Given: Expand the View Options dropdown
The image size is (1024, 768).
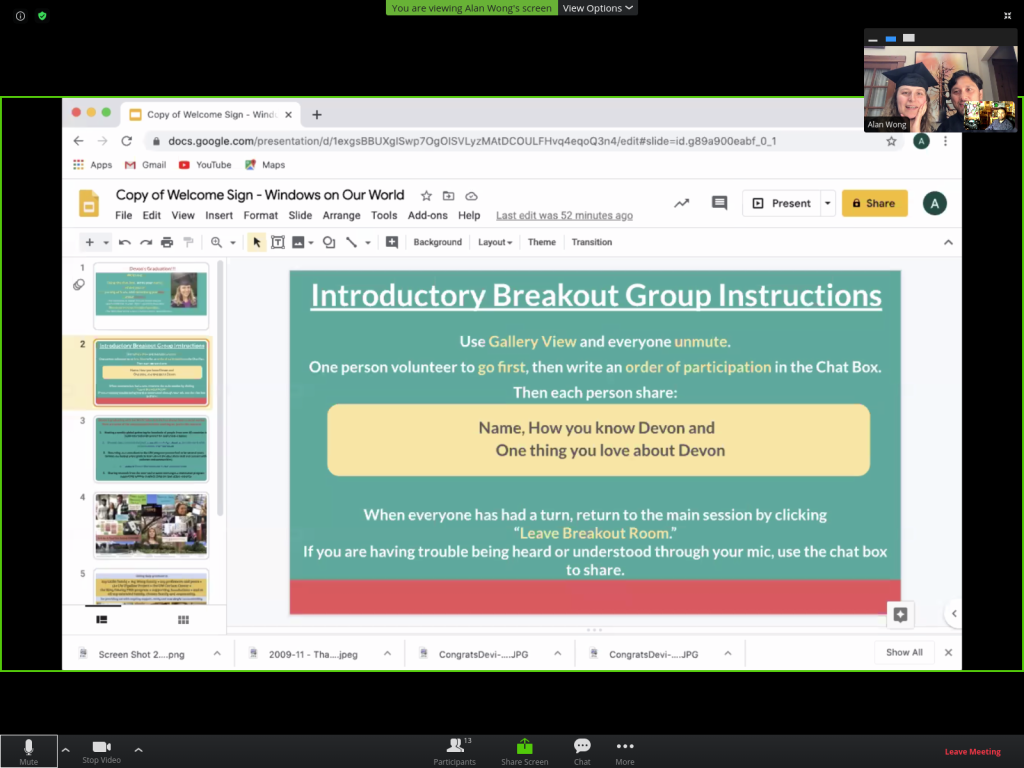Looking at the screenshot, I should (597, 8).
